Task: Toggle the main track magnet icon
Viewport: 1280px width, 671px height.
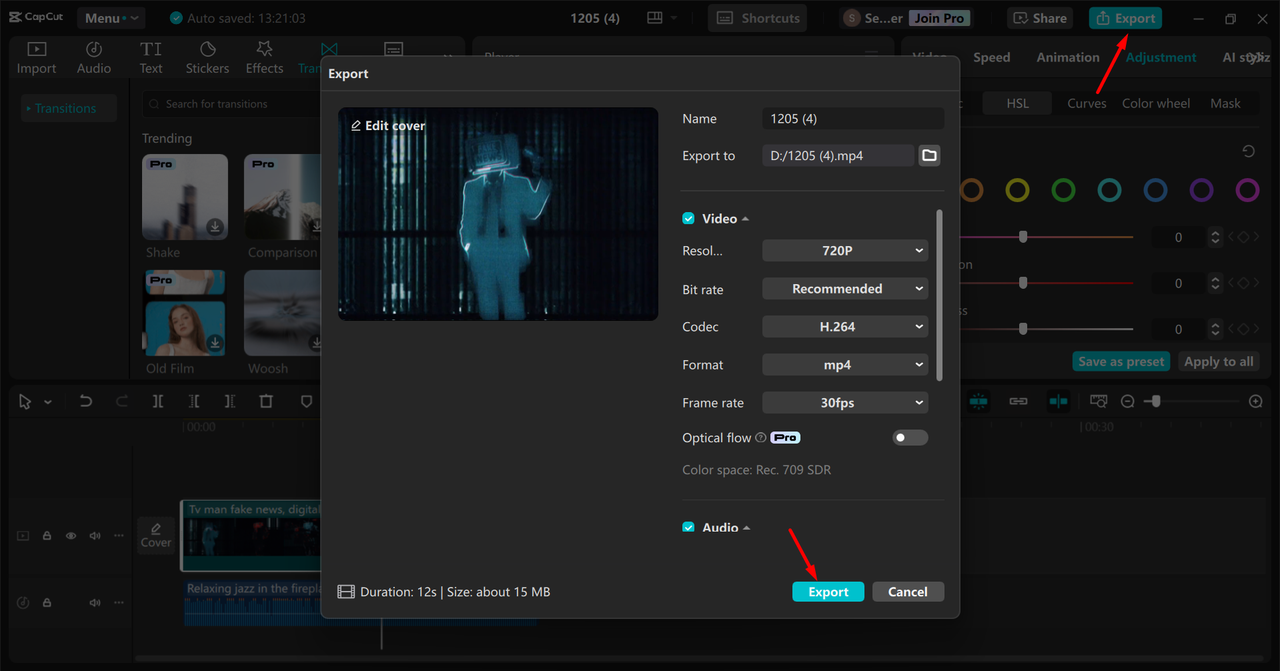Action: [x=978, y=401]
